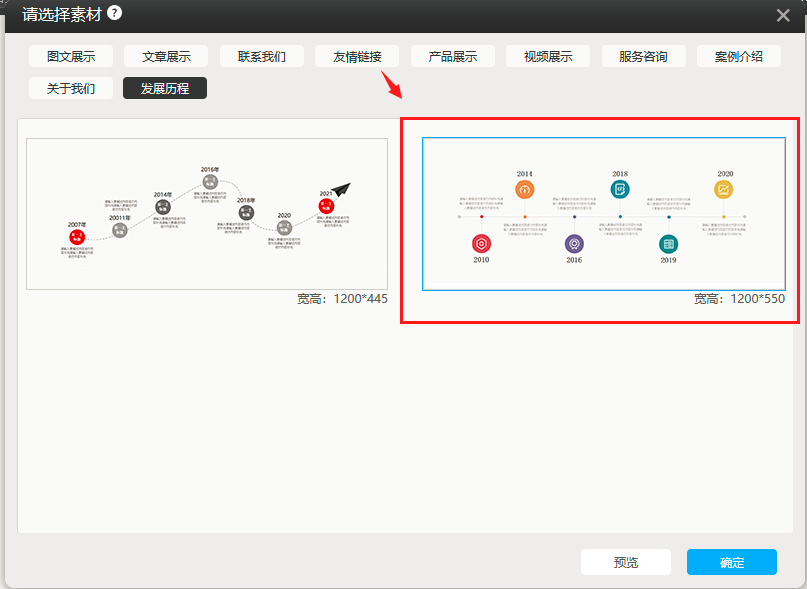807x589 pixels.
Task: Click the yellow 2020 chart icon
Action: (724, 189)
